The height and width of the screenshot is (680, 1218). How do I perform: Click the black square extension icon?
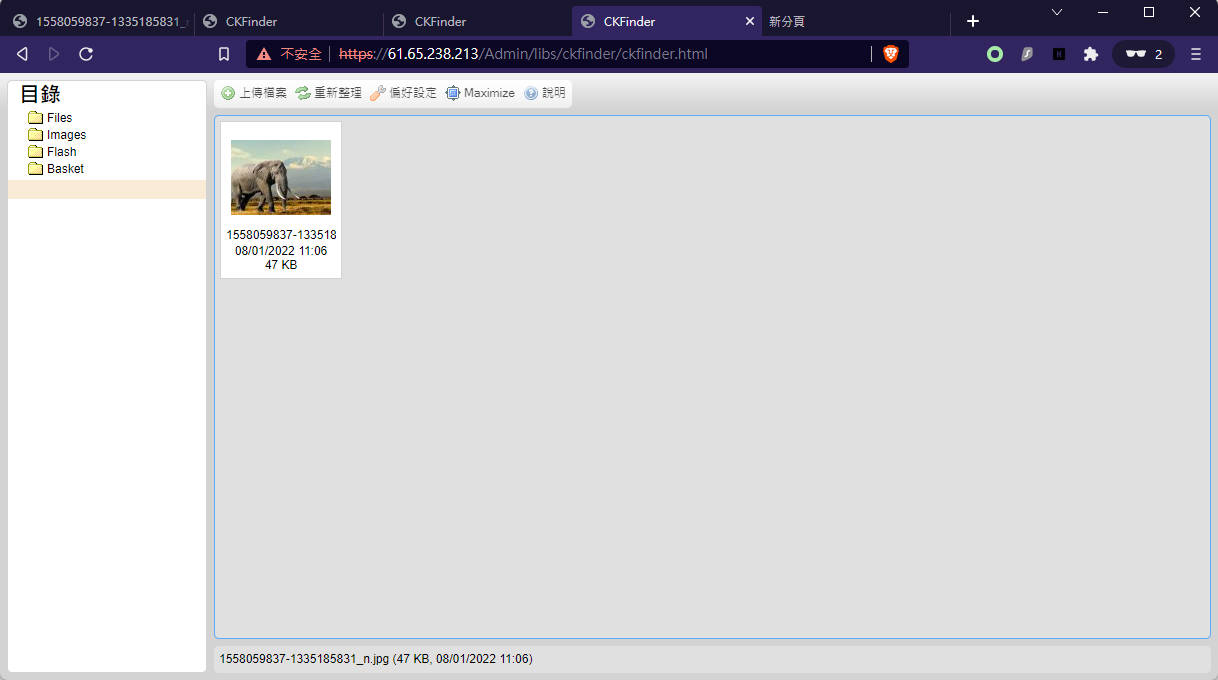pos(1059,54)
